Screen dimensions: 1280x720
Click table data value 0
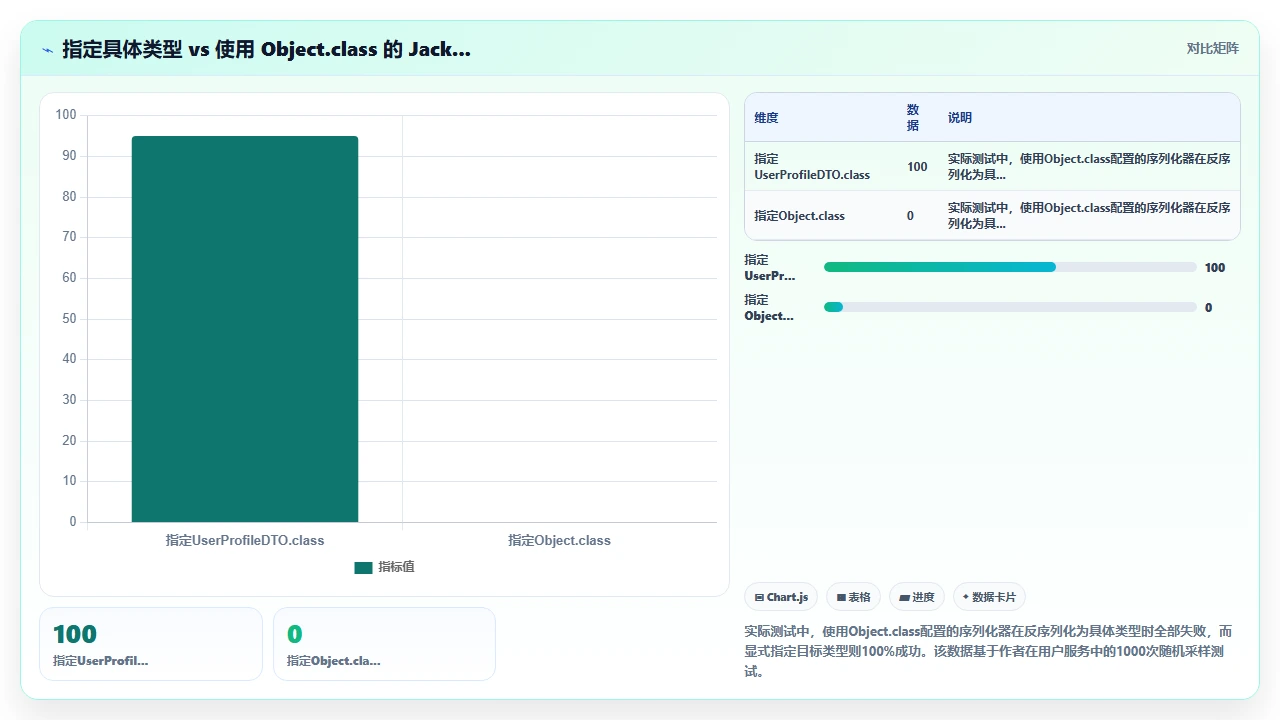(910, 215)
